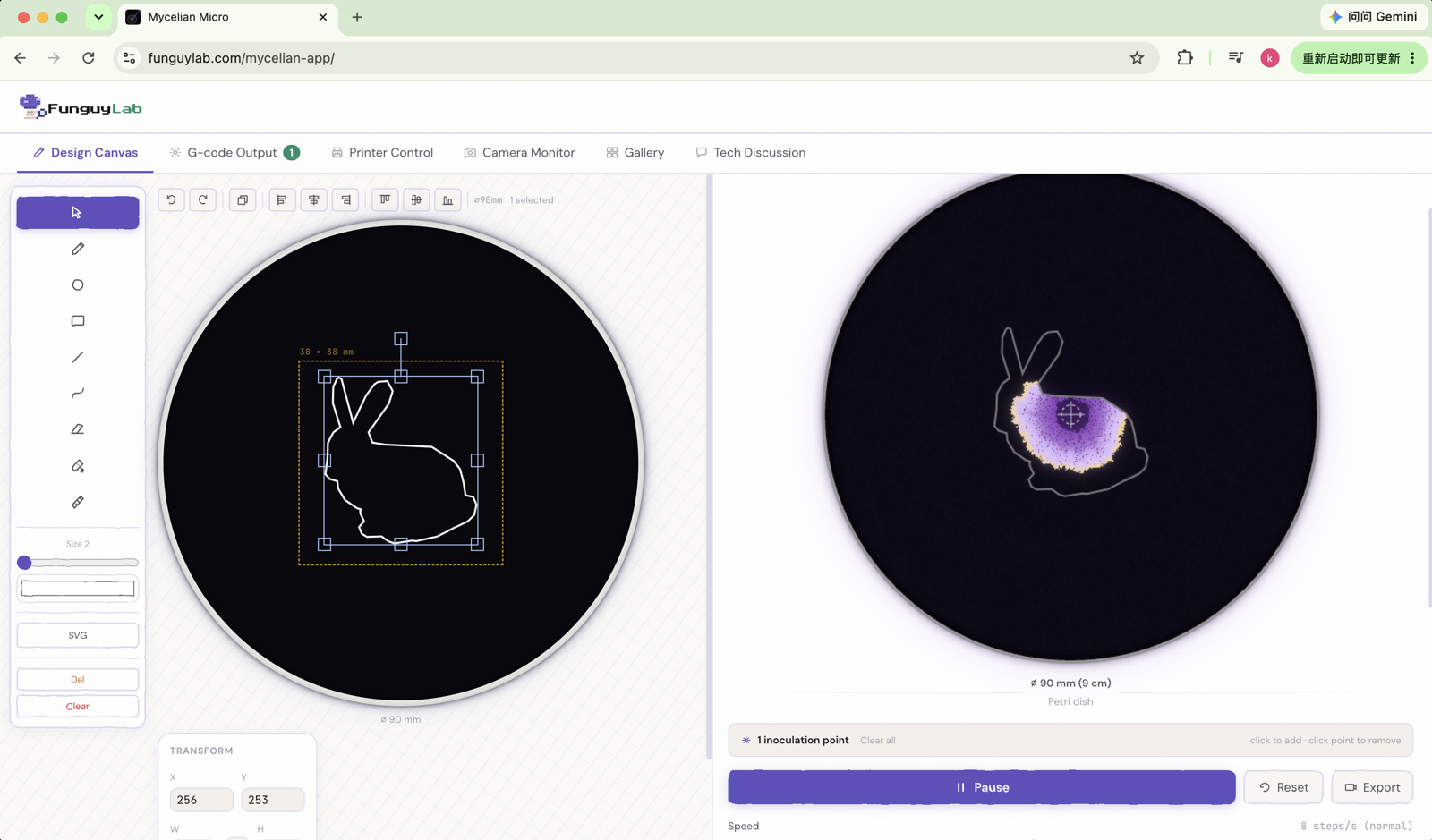This screenshot has width=1432, height=840.
Task: Switch to the Design Canvas tab
Action: (x=86, y=153)
